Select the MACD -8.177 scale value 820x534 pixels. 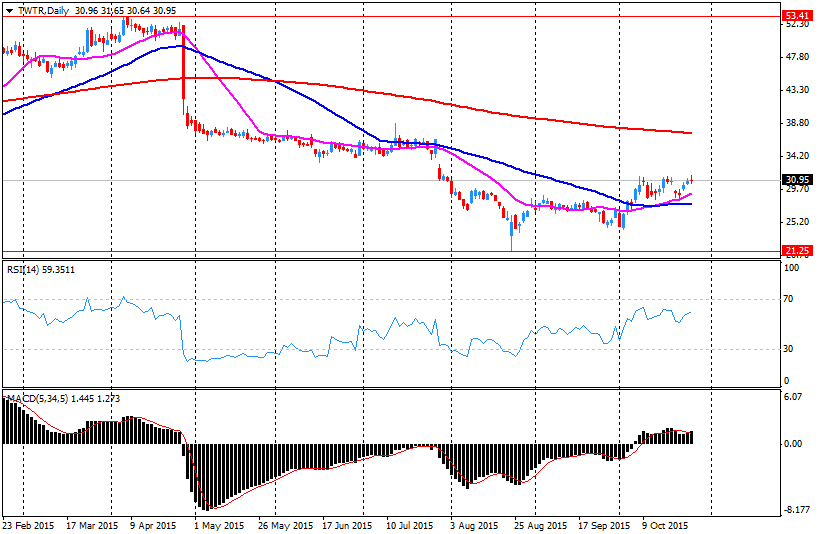click(x=796, y=509)
